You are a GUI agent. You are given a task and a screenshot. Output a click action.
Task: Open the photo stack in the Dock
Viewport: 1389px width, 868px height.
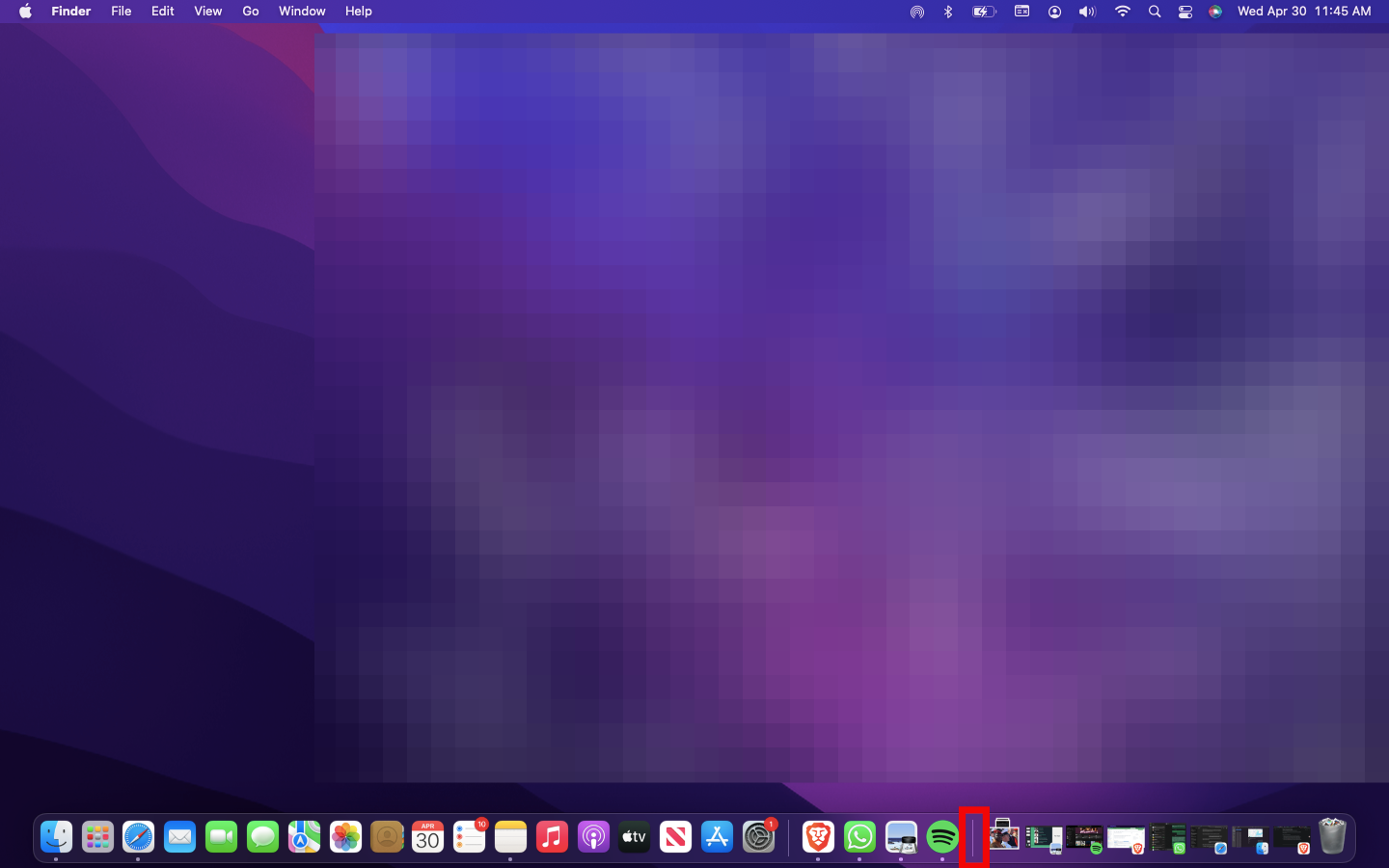1003,835
